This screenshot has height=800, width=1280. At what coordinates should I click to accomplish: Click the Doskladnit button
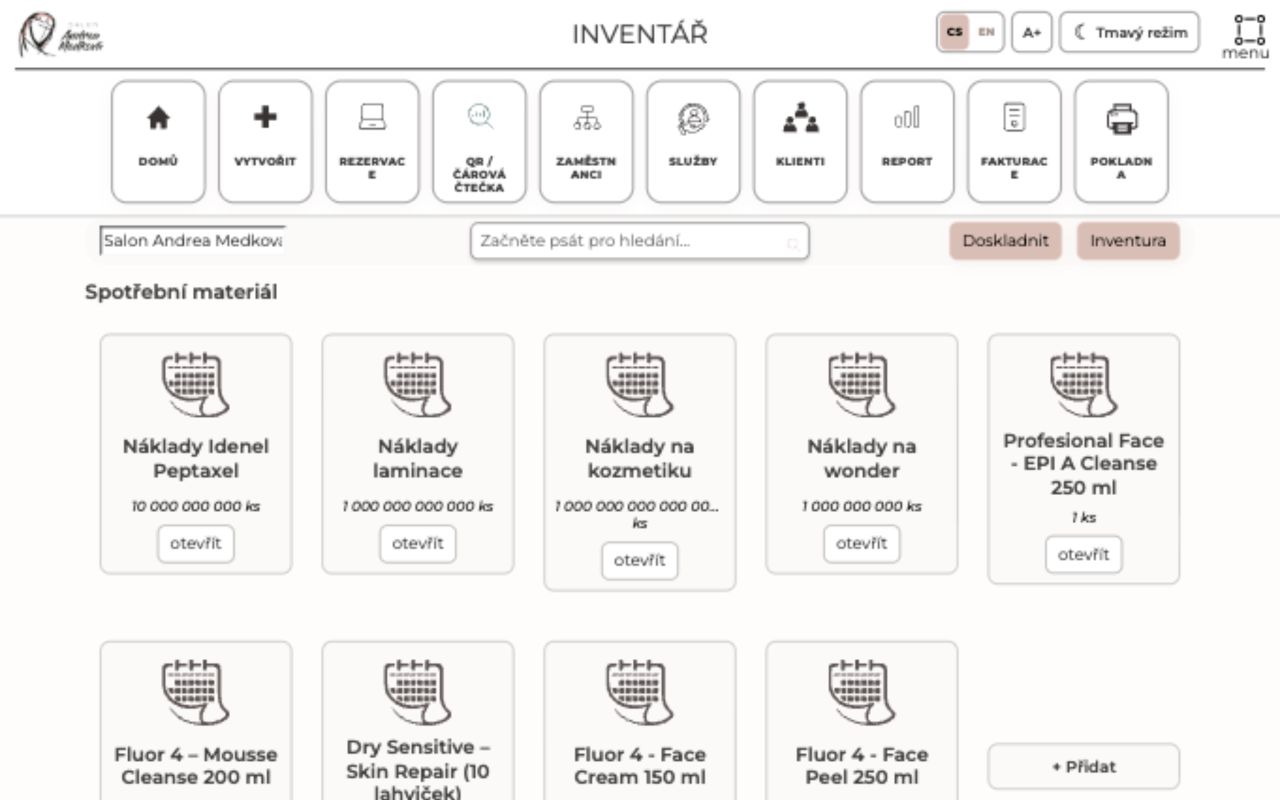1005,241
